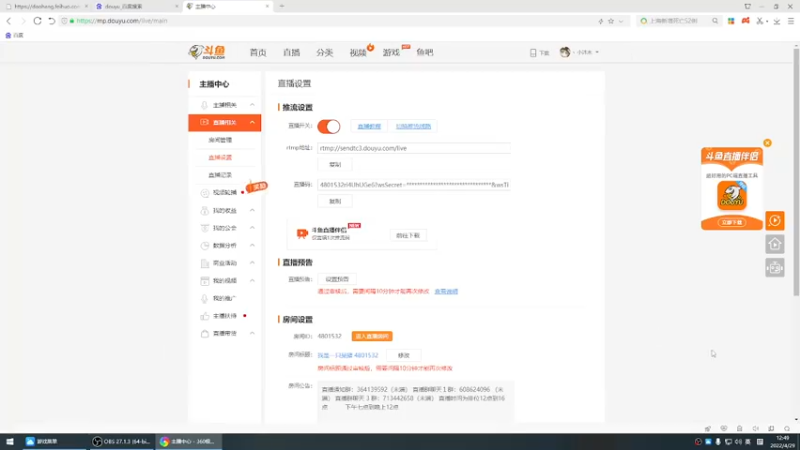Image resolution: width=800 pixels, height=450 pixels.
Task: Expand the 我的公会 section chevron
Action: point(252,228)
